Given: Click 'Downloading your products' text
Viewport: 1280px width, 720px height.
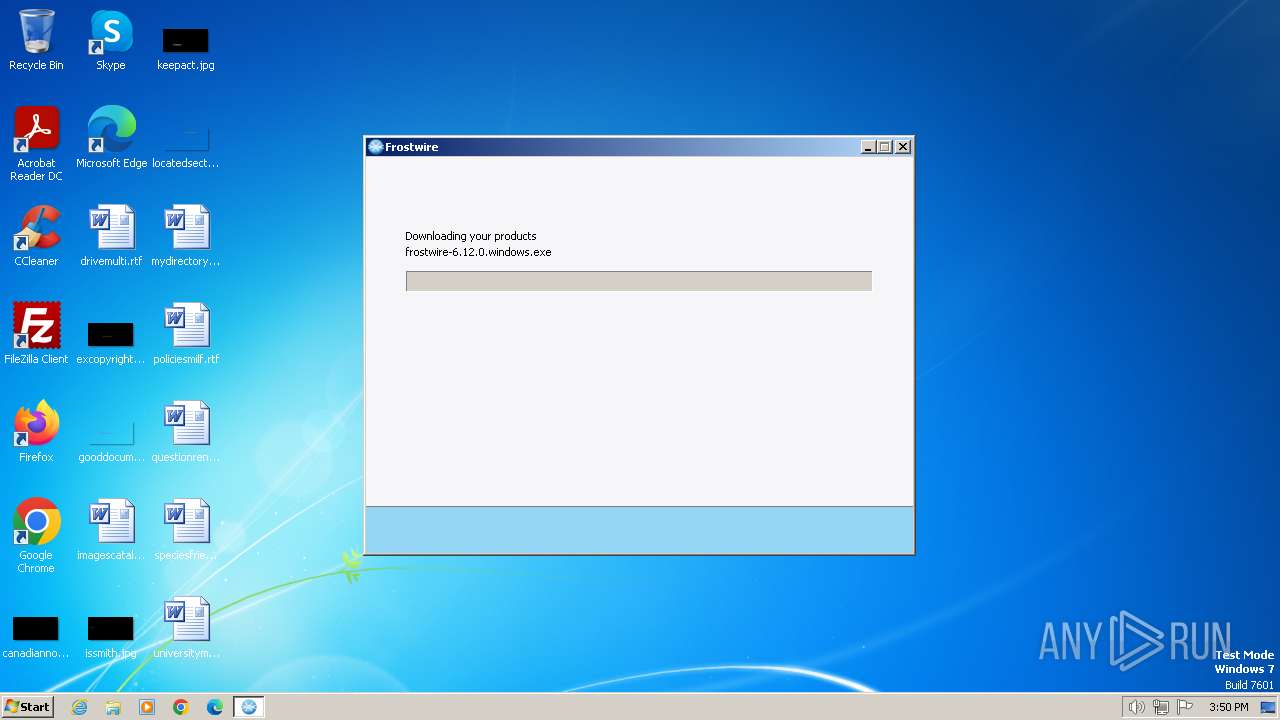Looking at the screenshot, I should point(471,236).
